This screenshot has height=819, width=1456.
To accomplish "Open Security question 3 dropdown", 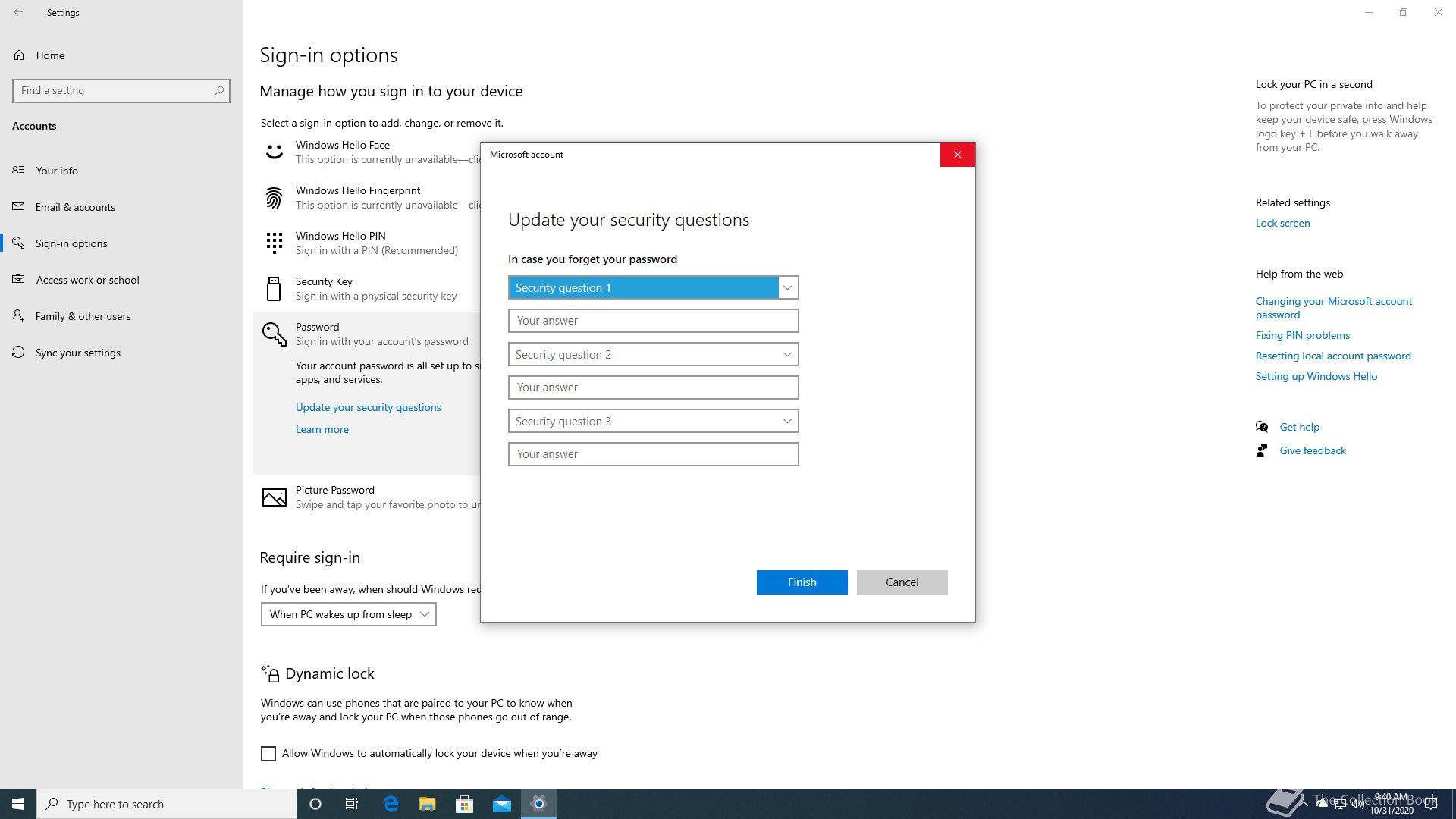I will click(653, 421).
